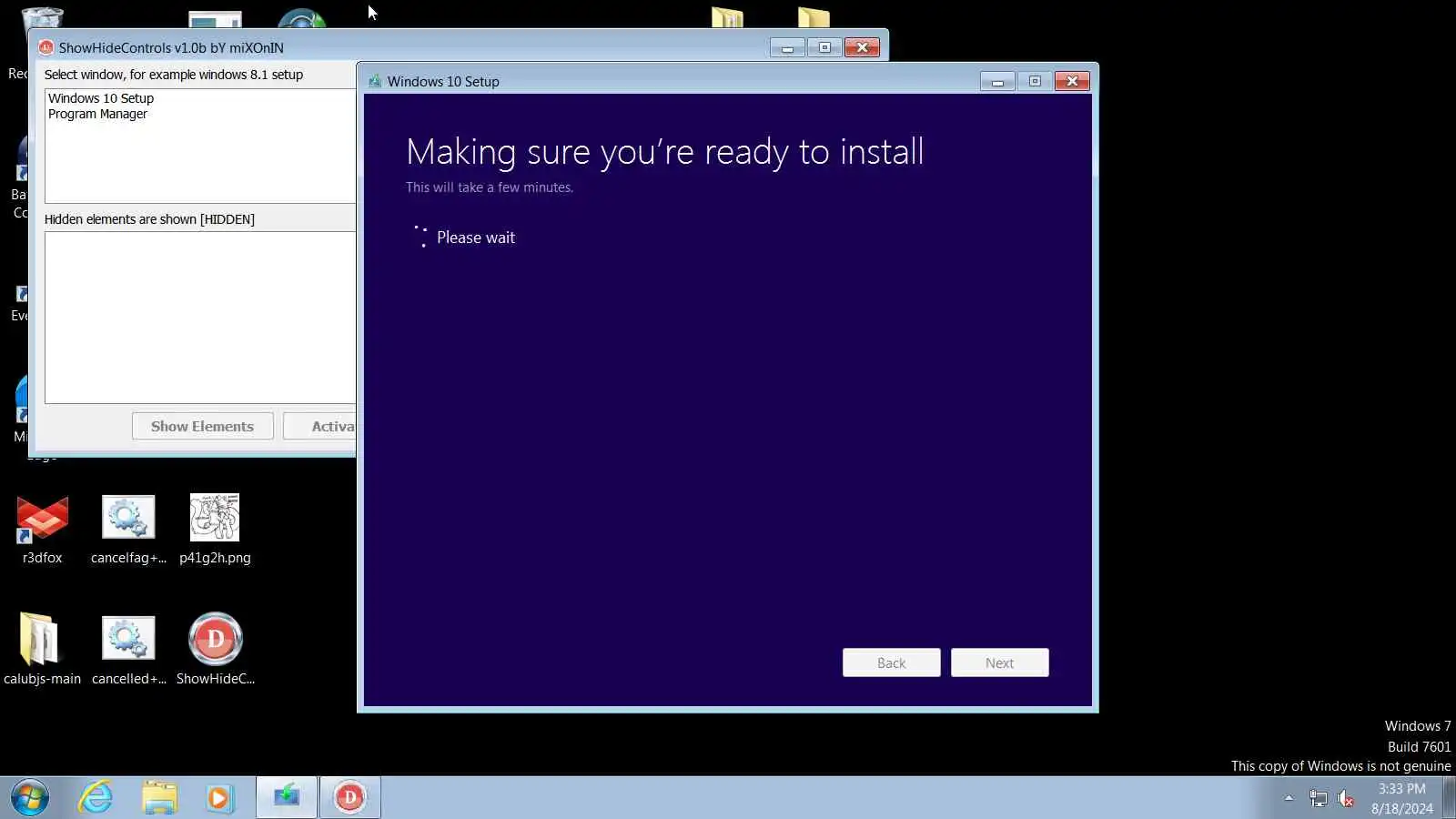Image resolution: width=1456 pixels, height=819 pixels.
Task: Click inside the hidden elements list box
Action: [x=200, y=318]
